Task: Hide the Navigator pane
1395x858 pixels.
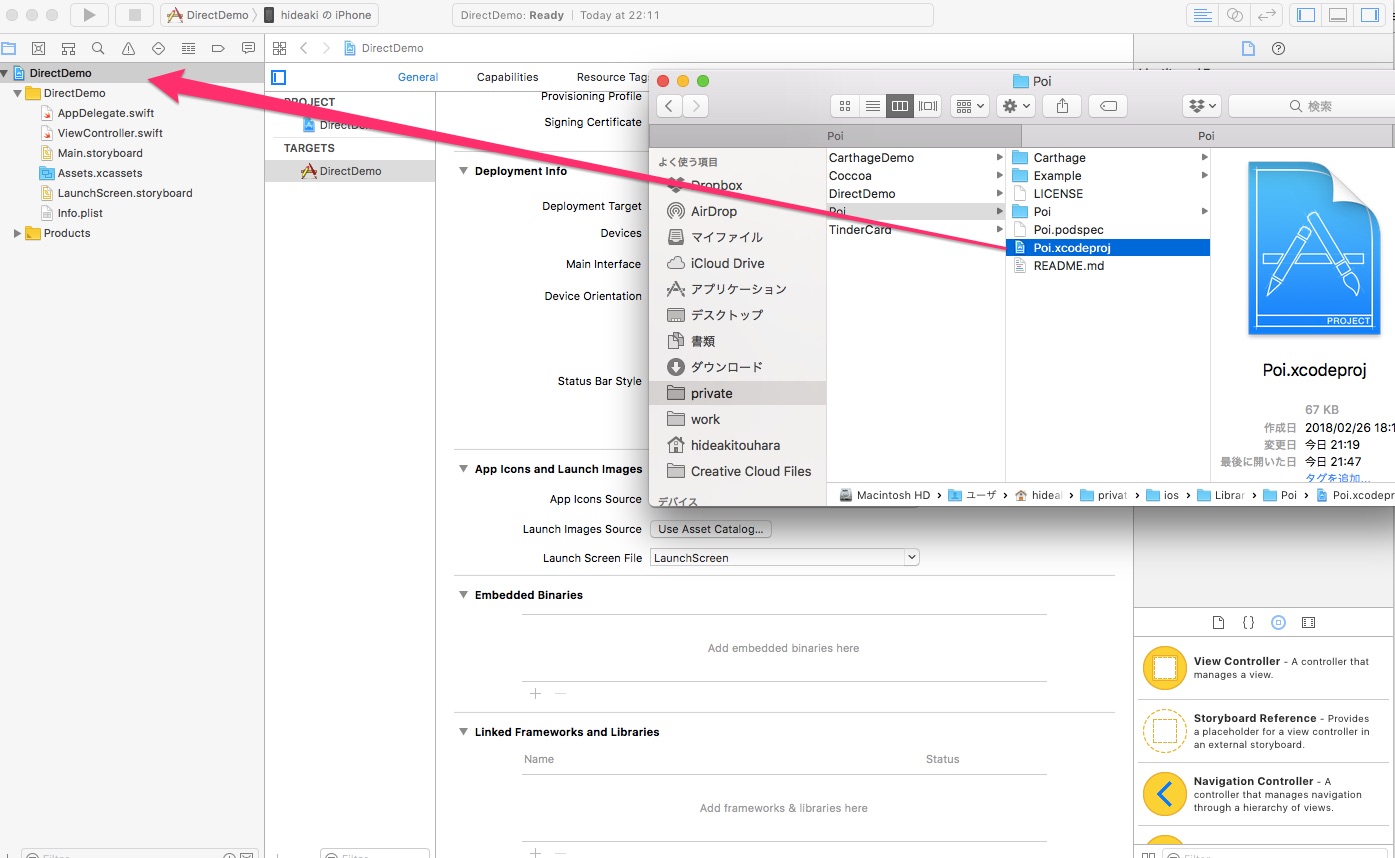Action: (x=1306, y=15)
